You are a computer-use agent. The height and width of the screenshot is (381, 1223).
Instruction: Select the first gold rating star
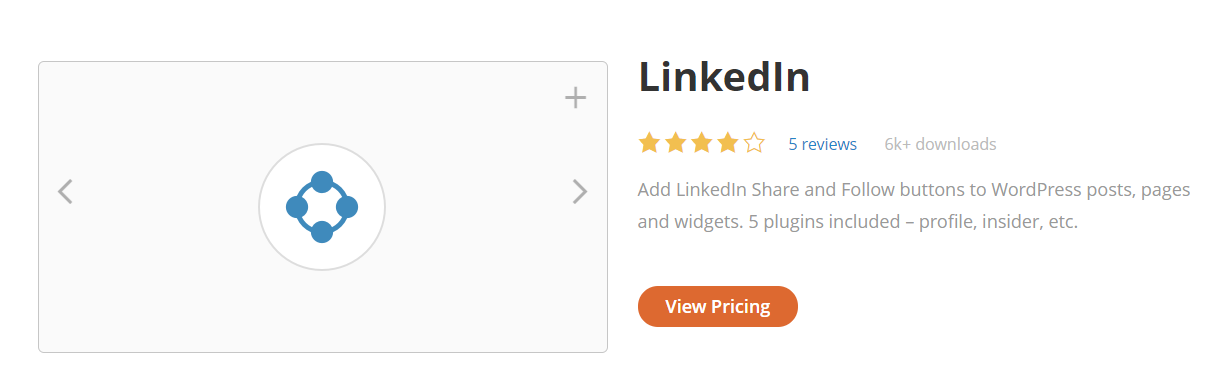(650, 143)
